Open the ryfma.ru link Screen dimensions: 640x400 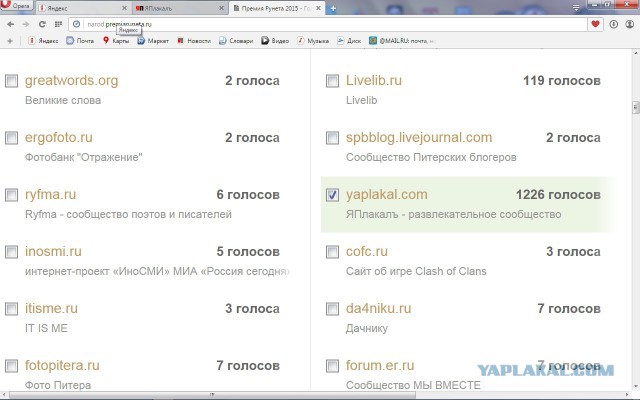tap(51, 195)
